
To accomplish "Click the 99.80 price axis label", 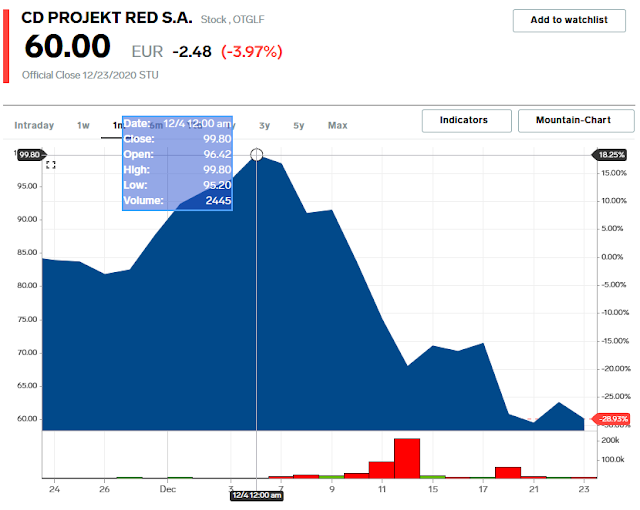I will pyautogui.click(x=30, y=155).
